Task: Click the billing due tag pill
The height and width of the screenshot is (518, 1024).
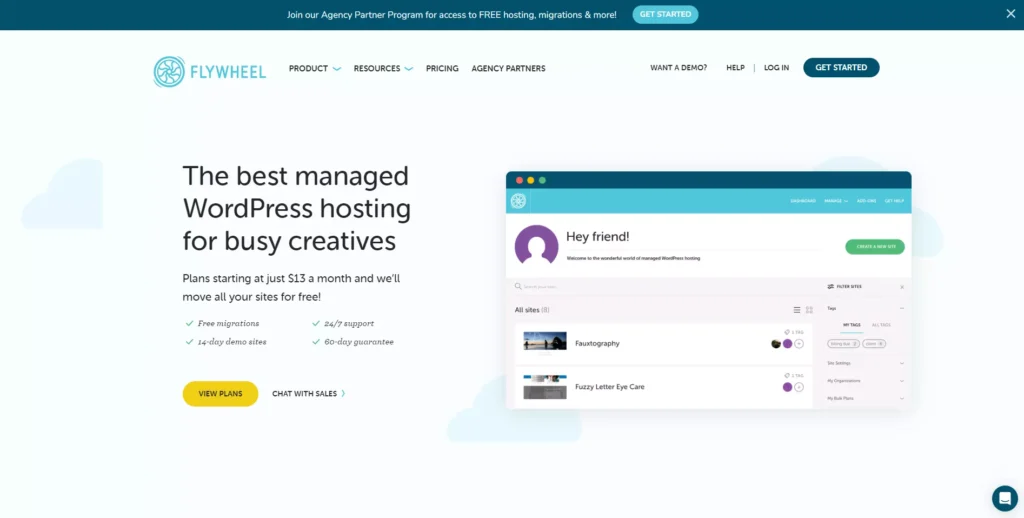Action: pyautogui.click(x=844, y=344)
